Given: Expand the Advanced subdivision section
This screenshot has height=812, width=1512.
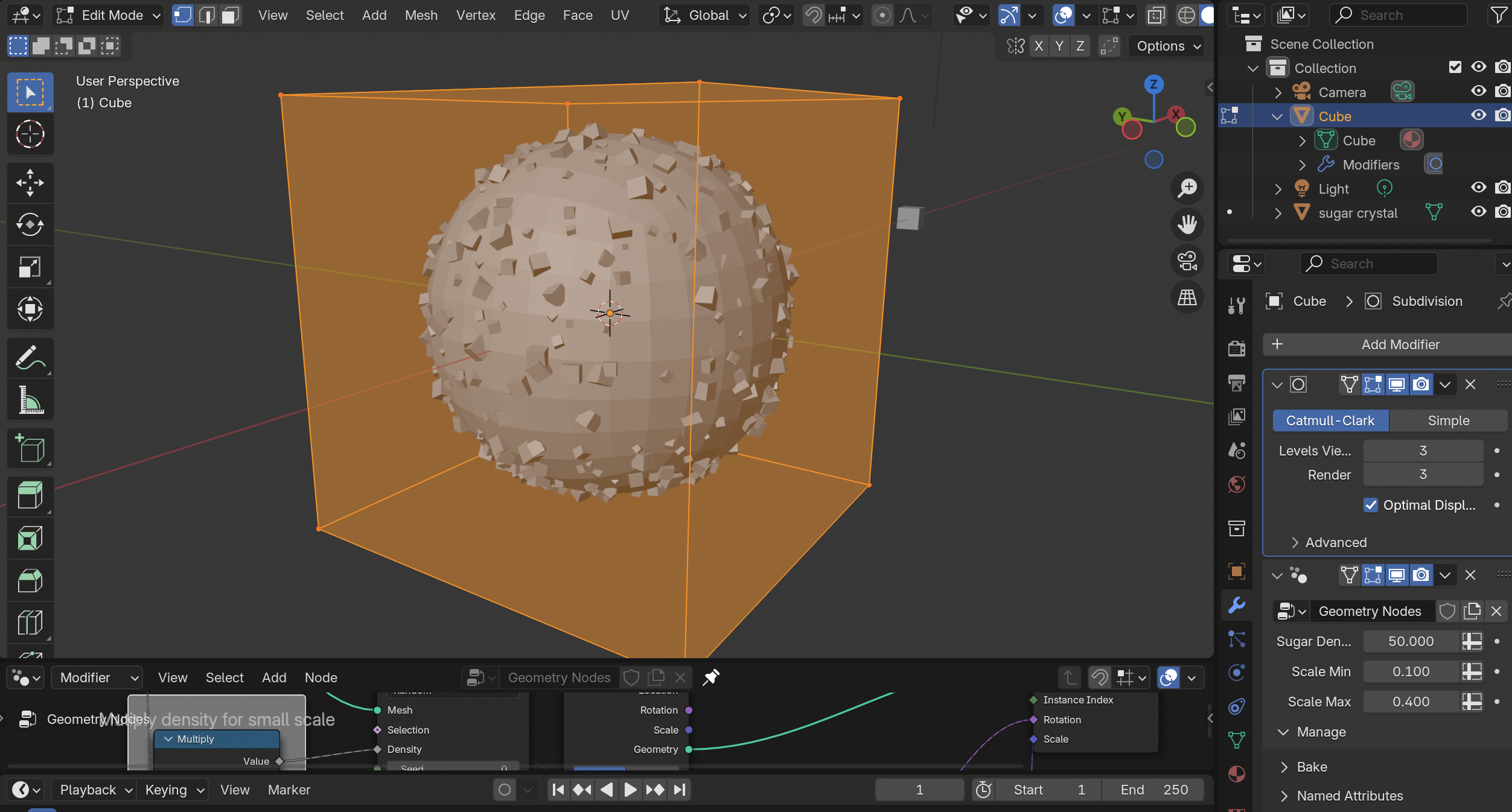Looking at the screenshot, I should (x=1328, y=542).
